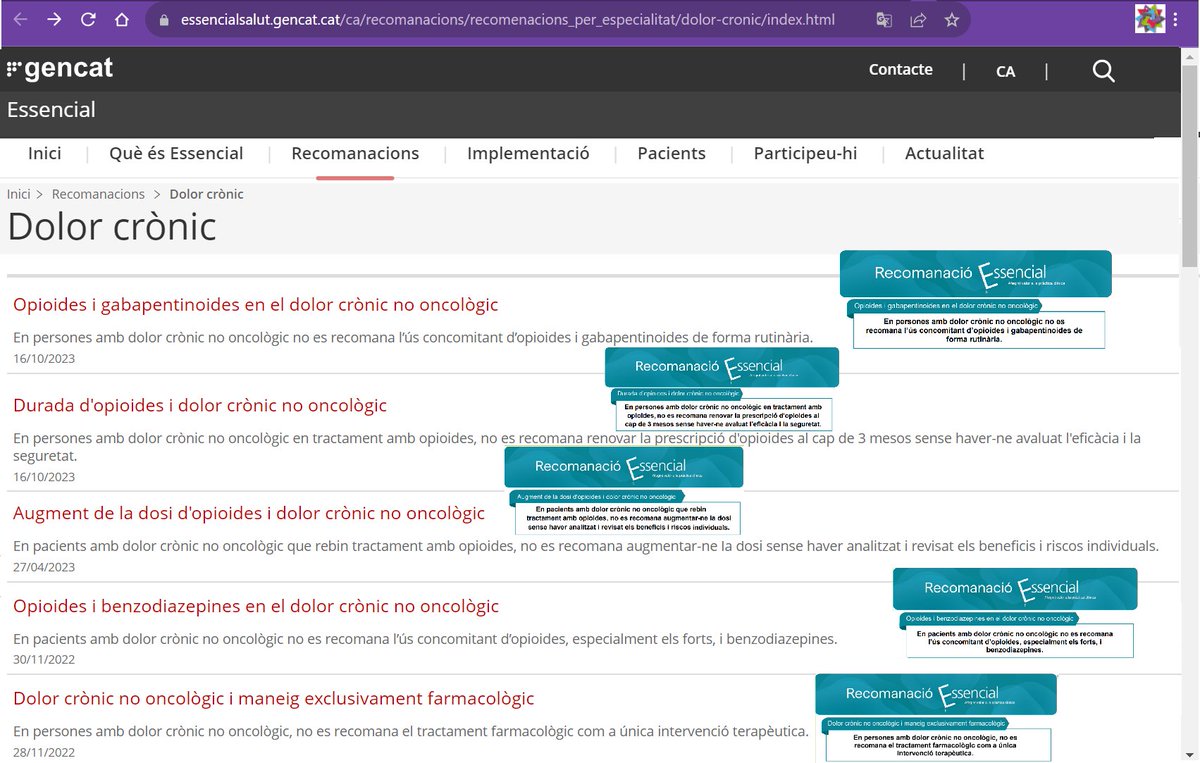Go back with the browser back arrow
The width and height of the screenshot is (1200, 763).
coord(21,20)
